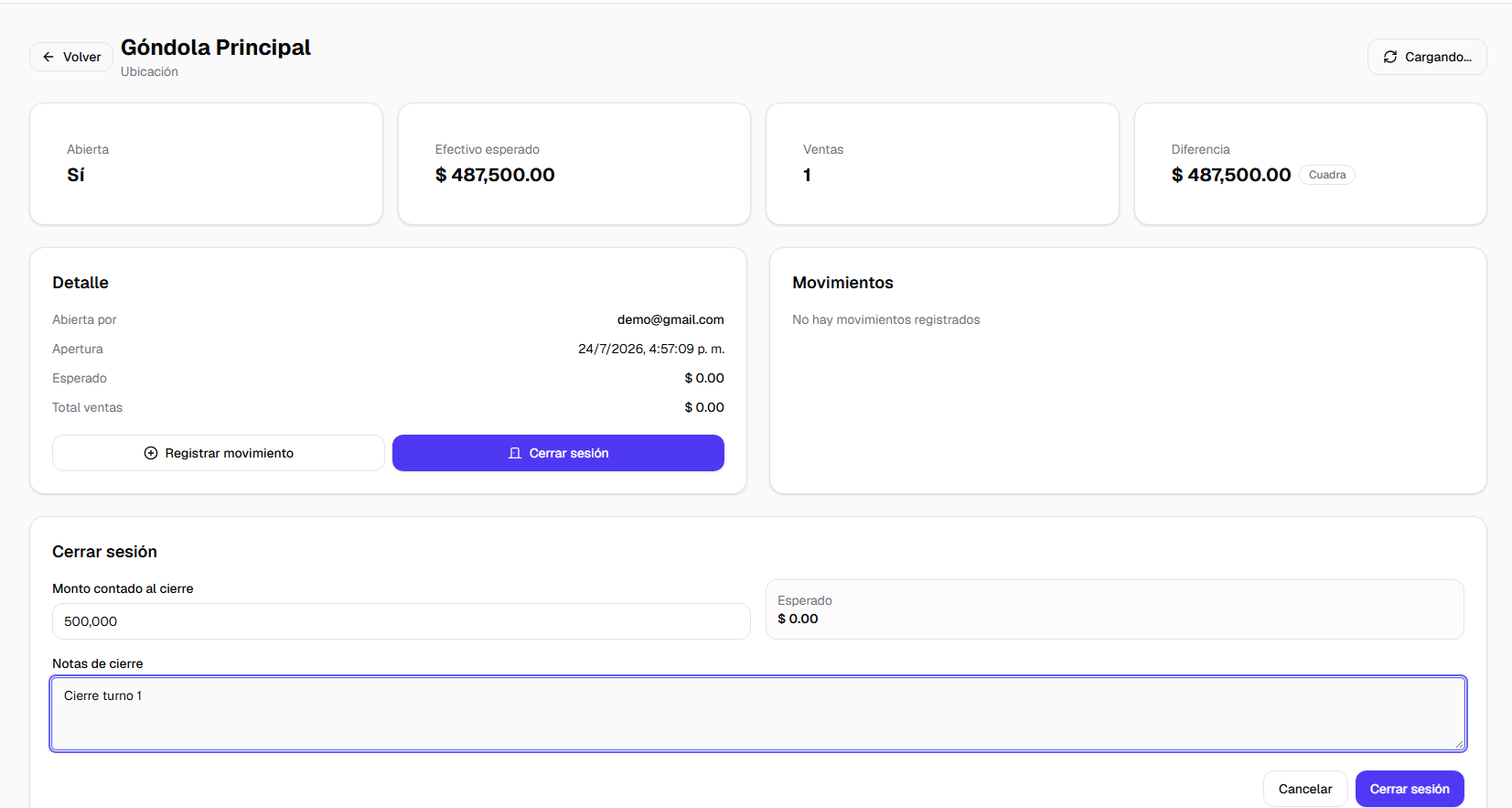Click the Efectivo esperado amount $ 487,500.00
This screenshot has height=808, width=1512.
pyautogui.click(x=495, y=175)
